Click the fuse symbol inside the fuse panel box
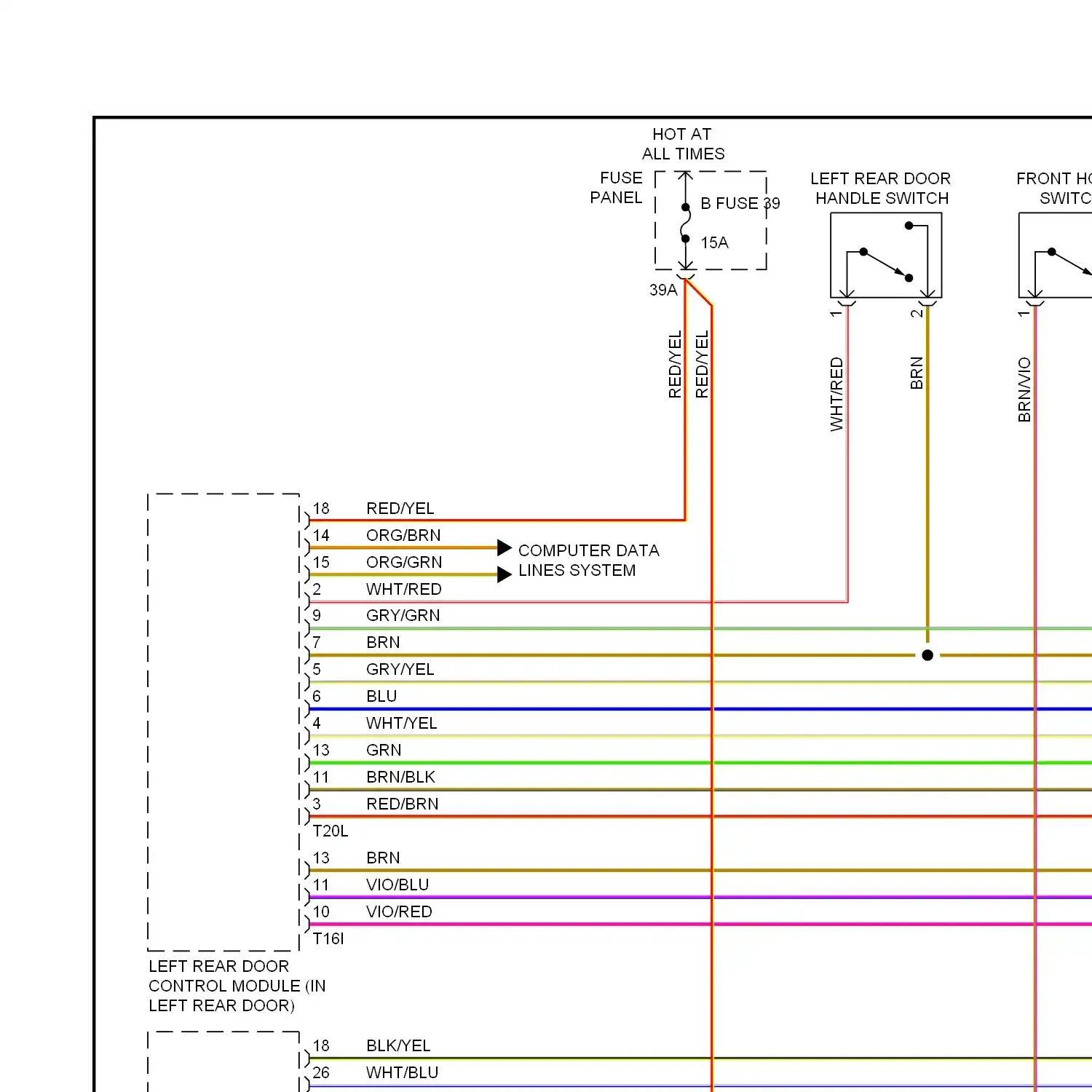The height and width of the screenshot is (1092, 1092). (685, 223)
